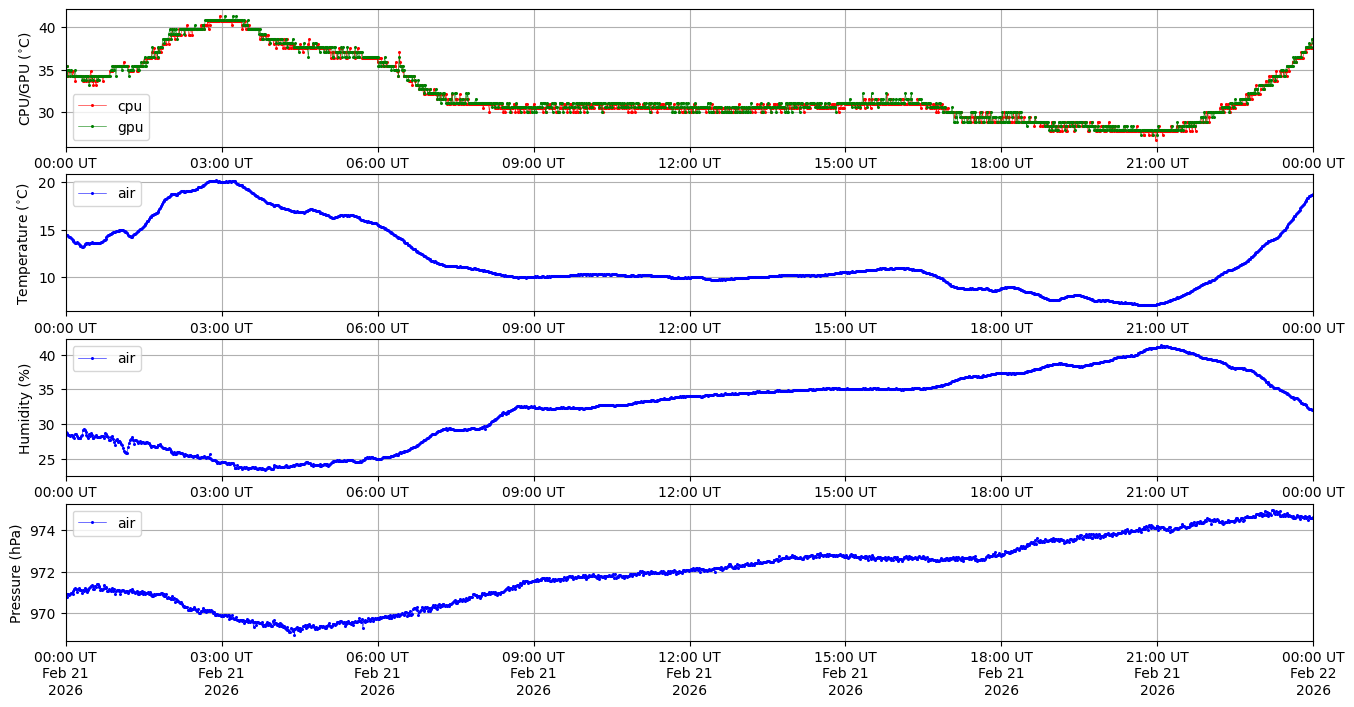1354x707 pixels.
Task: Select the Humidity (%) y-axis label
Action: point(24,408)
